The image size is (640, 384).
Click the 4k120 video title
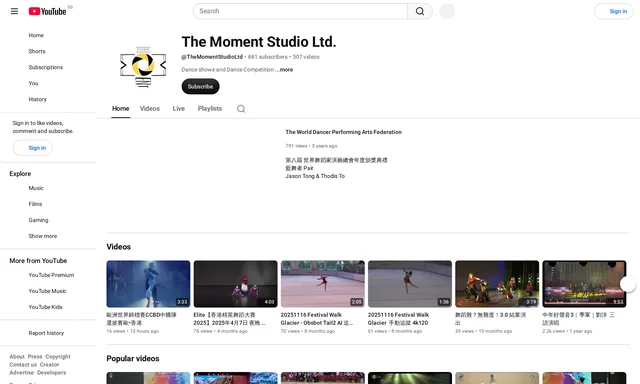pos(398,319)
